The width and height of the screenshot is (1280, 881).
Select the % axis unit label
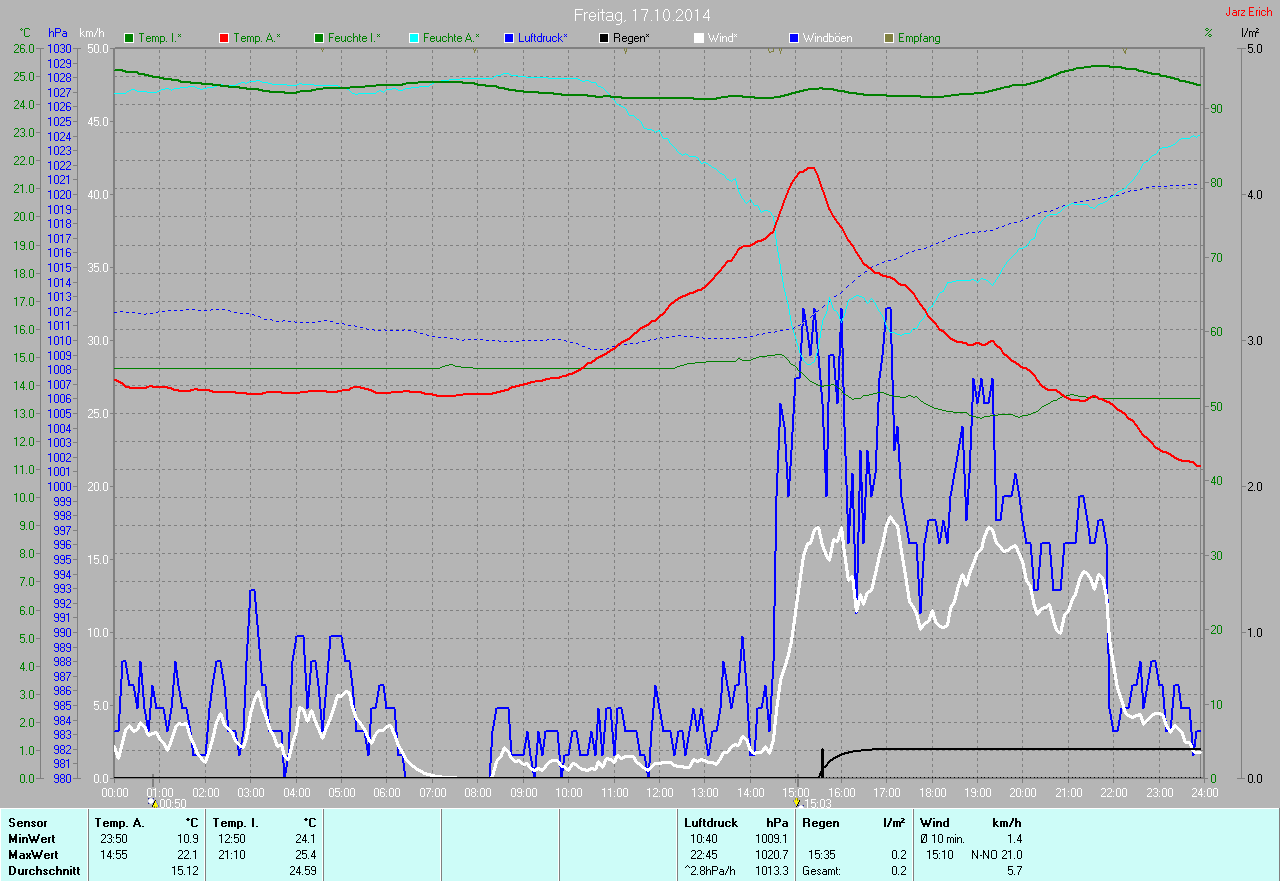click(1208, 33)
